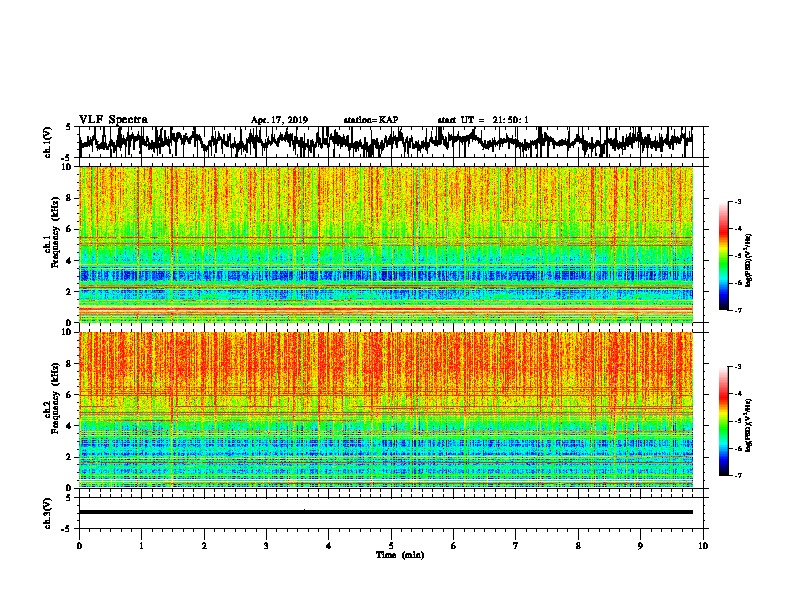Click the "6" kHz tick of ch.2 spectrogram
792x612 pixels.
click(70, 394)
